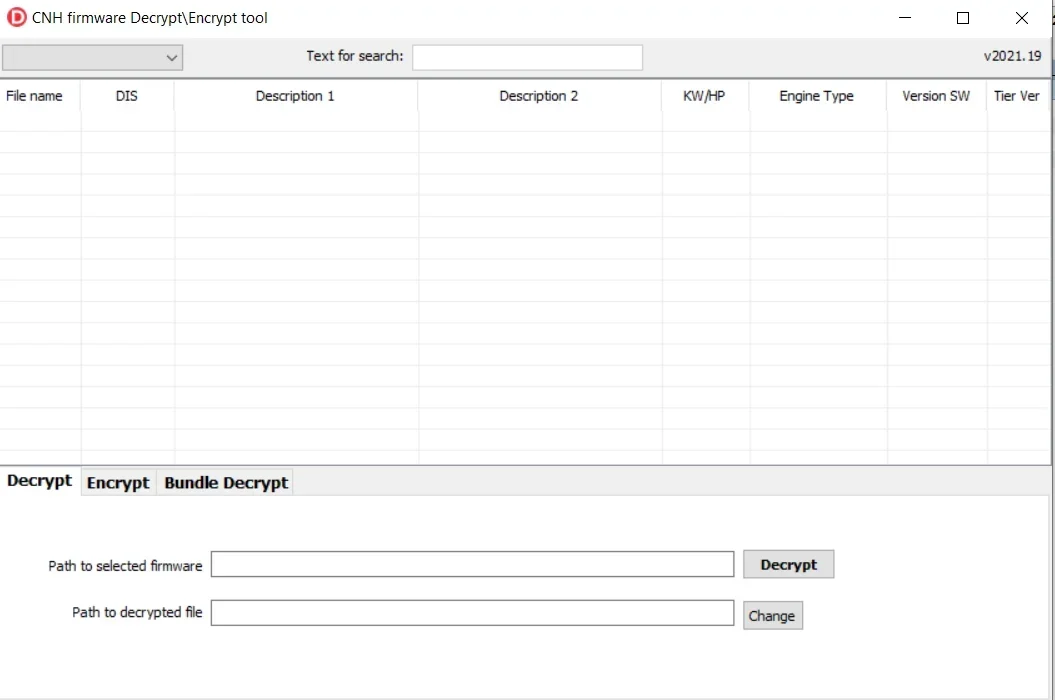Click the DIS column header
The height and width of the screenshot is (700, 1055).
(x=127, y=96)
